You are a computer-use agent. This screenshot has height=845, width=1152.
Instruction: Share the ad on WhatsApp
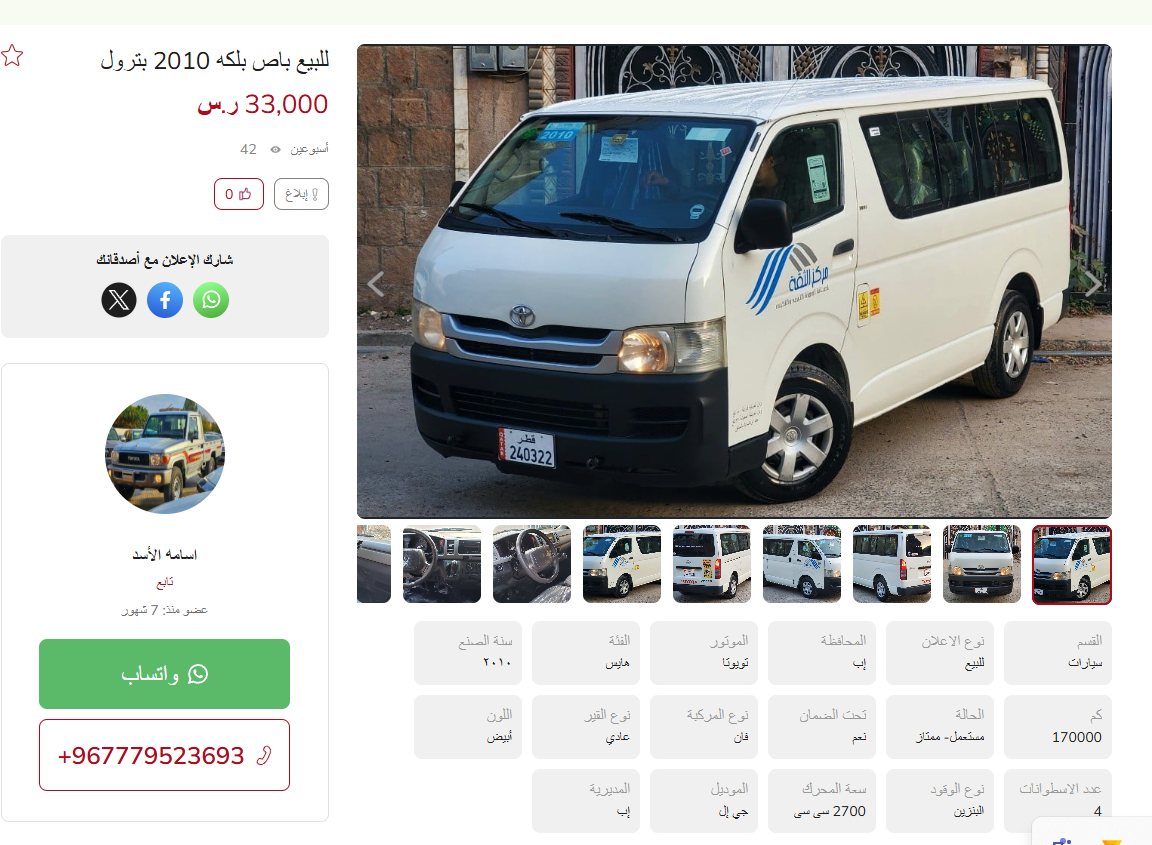tap(211, 300)
